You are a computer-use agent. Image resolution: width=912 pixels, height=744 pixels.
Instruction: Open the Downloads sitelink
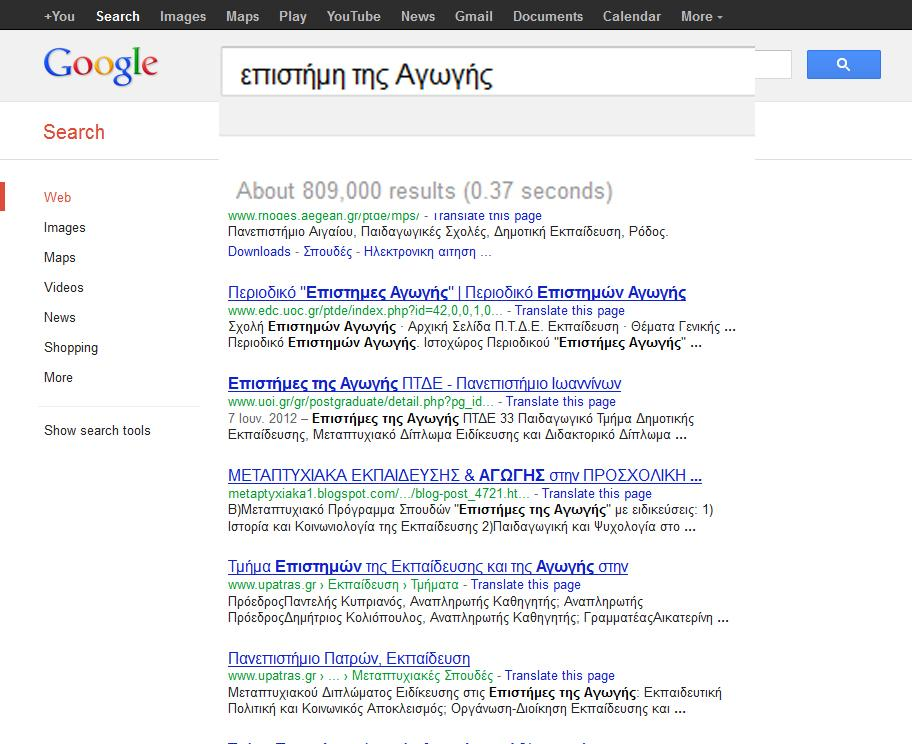click(259, 251)
